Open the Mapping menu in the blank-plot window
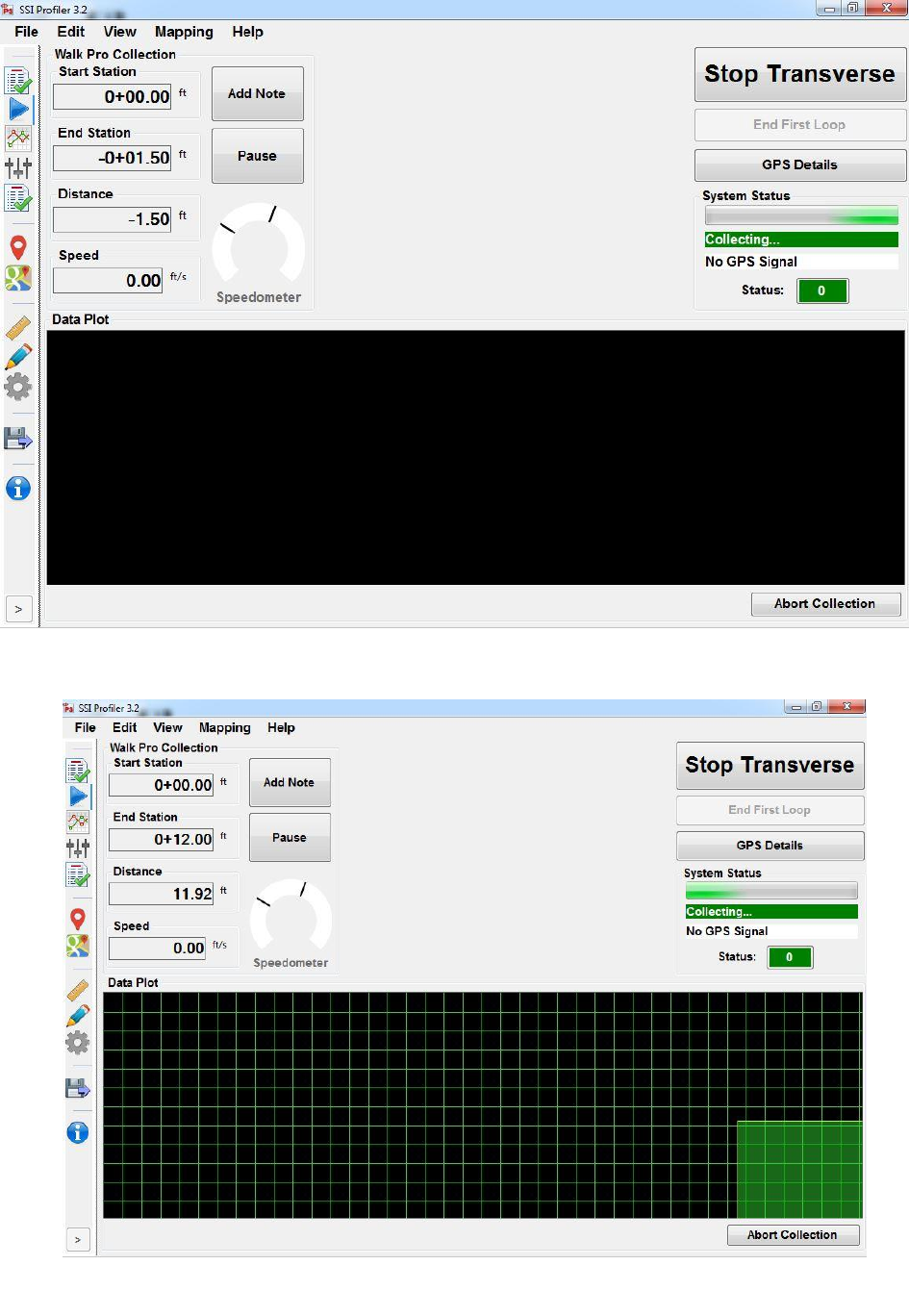The image size is (909, 1316). pyautogui.click(x=184, y=32)
